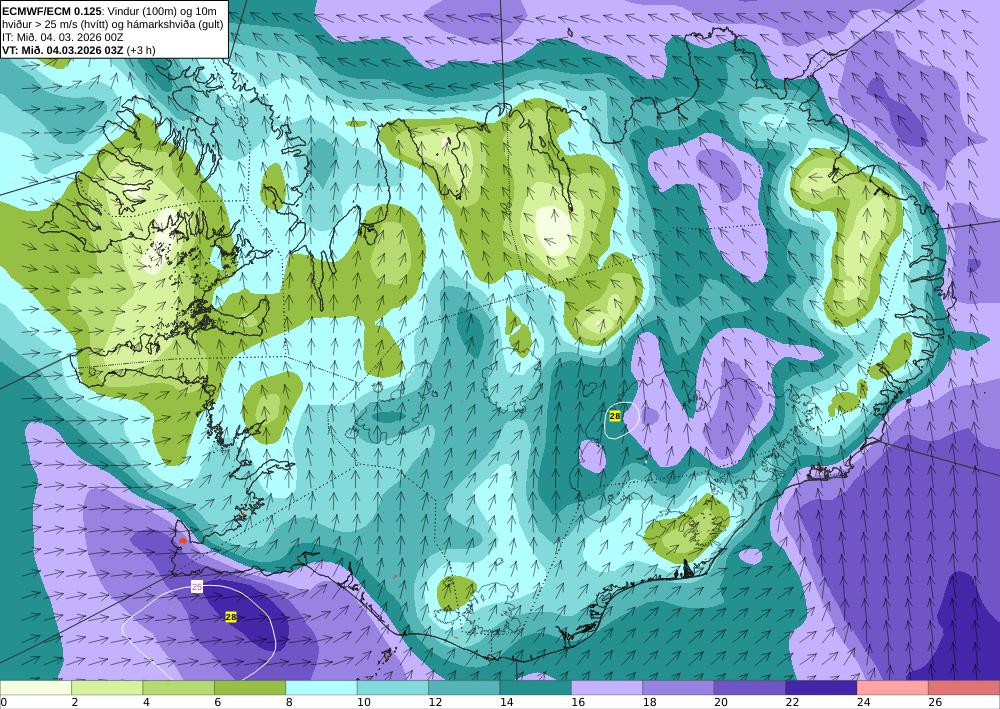Click the legend scale label "18"

coord(649,702)
